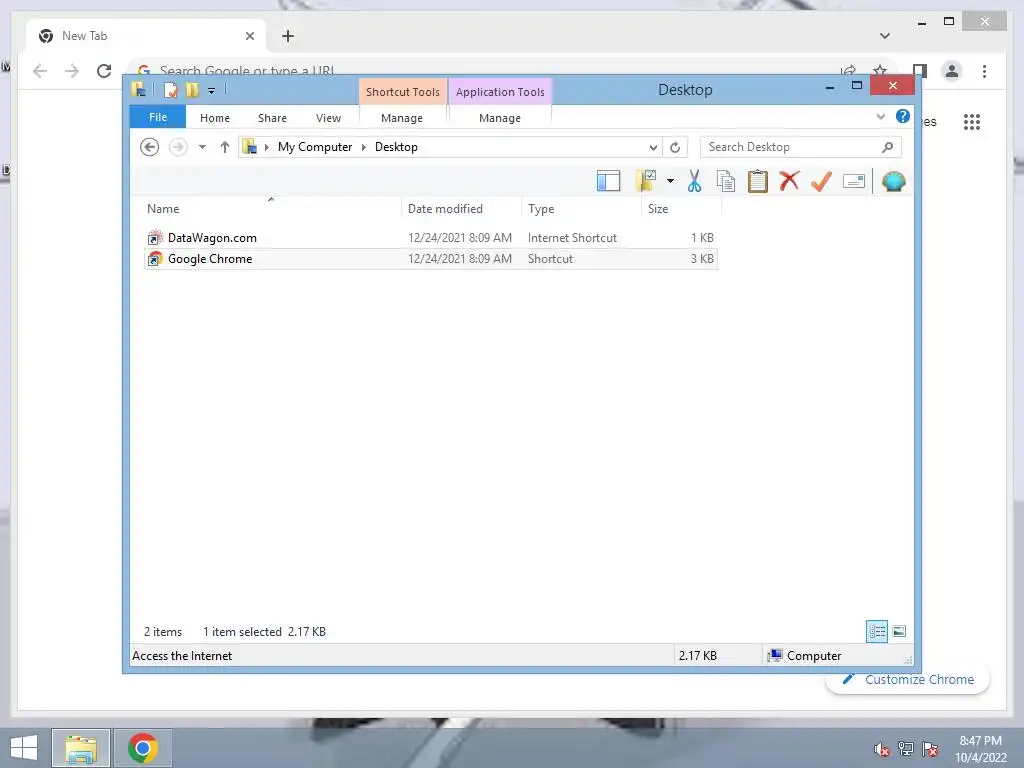Toggle Chrome side panel icon
Screen dimensions: 1024x768
point(920,71)
